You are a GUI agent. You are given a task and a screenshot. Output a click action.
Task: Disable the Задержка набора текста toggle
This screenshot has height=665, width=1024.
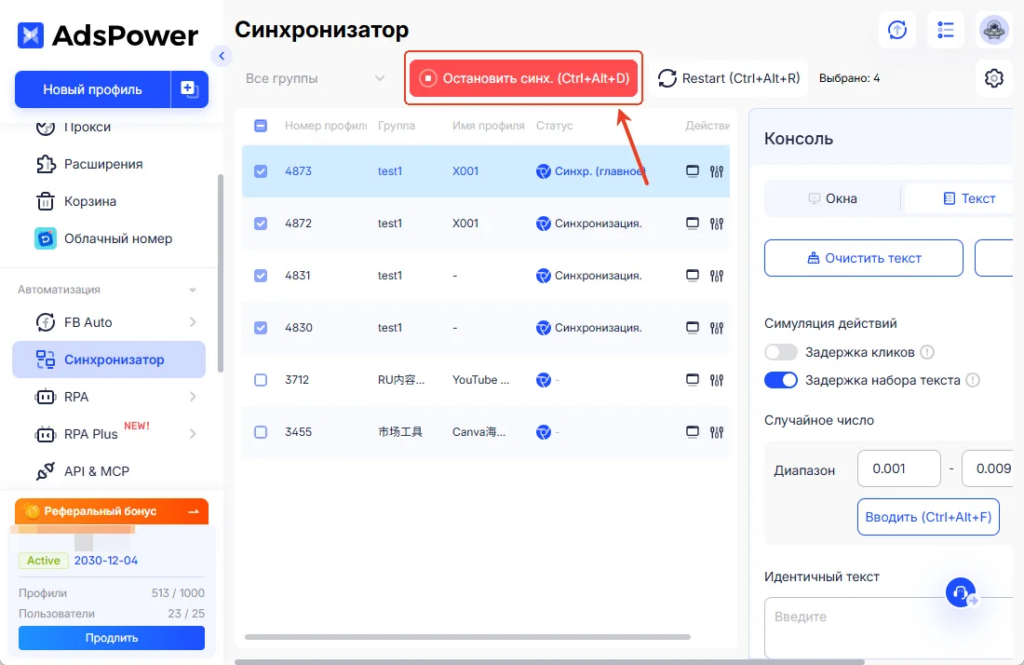pos(781,380)
